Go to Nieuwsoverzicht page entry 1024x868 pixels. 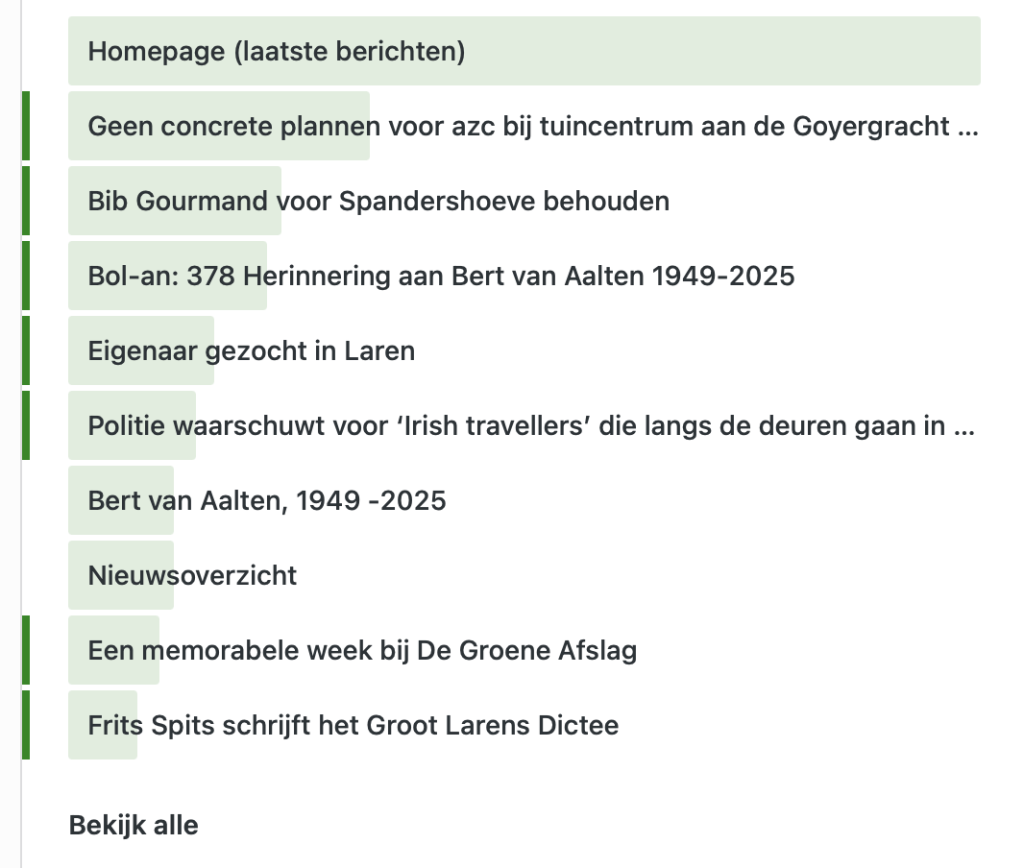pyautogui.click(x=192, y=576)
